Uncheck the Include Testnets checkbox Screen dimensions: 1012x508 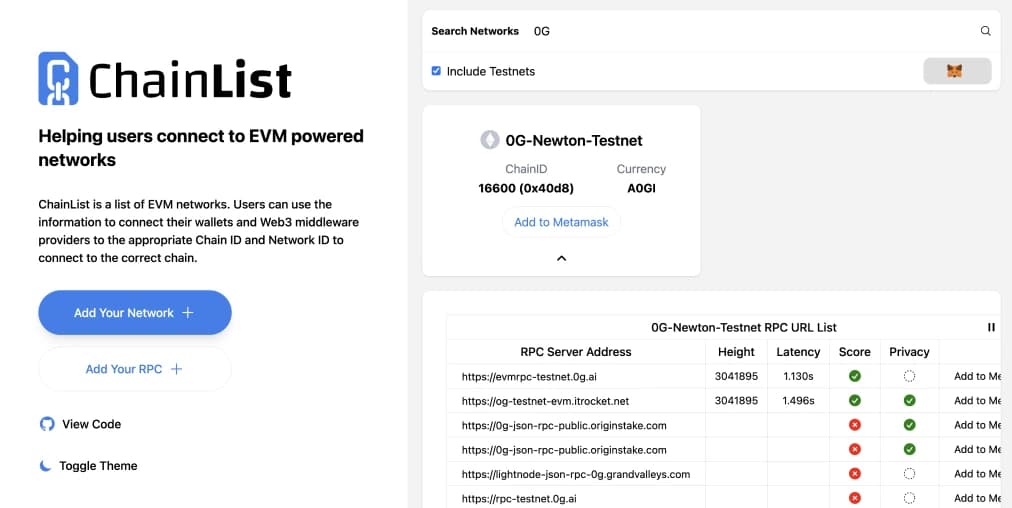(x=436, y=71)
